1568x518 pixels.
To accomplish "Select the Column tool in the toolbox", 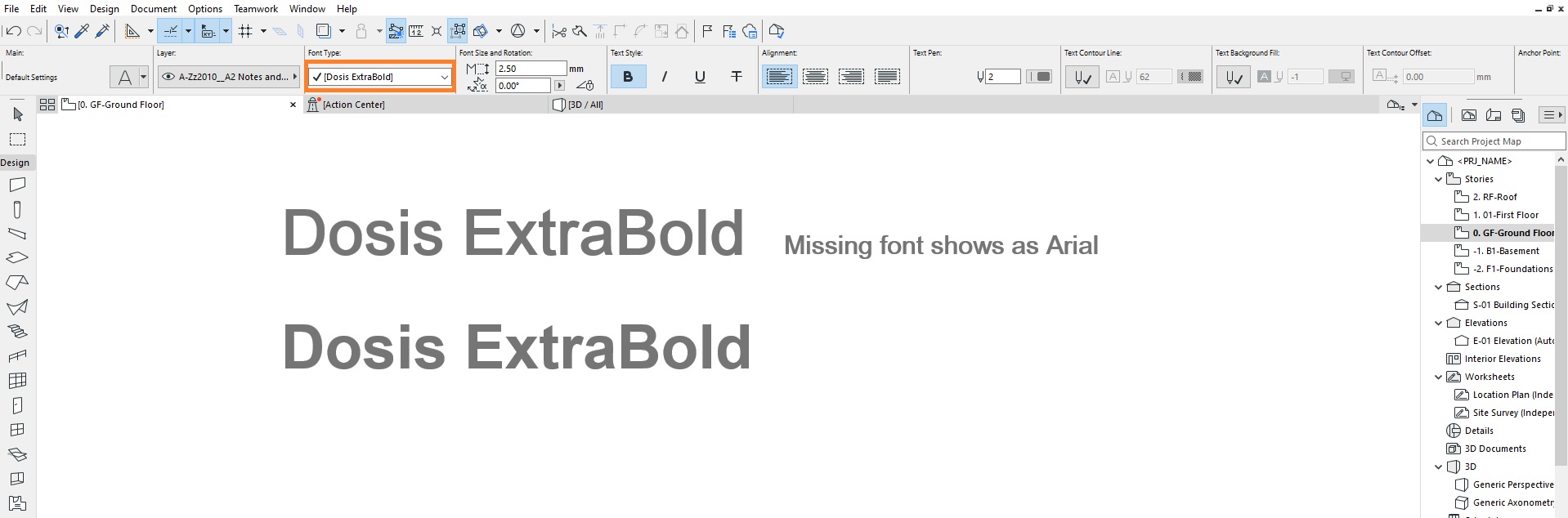I will coord(17,210).
